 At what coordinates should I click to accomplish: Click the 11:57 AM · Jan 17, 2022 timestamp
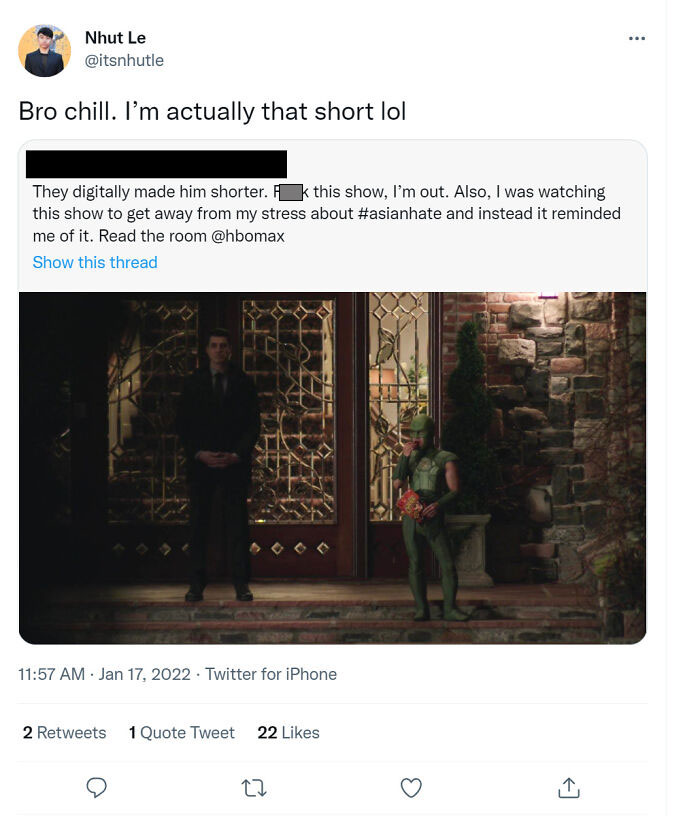(x=105, y=674)
